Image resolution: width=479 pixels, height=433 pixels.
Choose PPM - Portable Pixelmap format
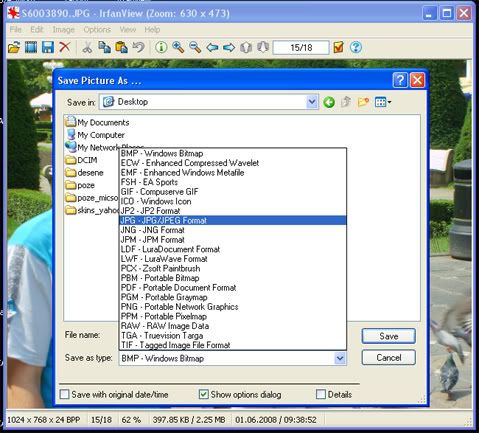coord(233,316)
